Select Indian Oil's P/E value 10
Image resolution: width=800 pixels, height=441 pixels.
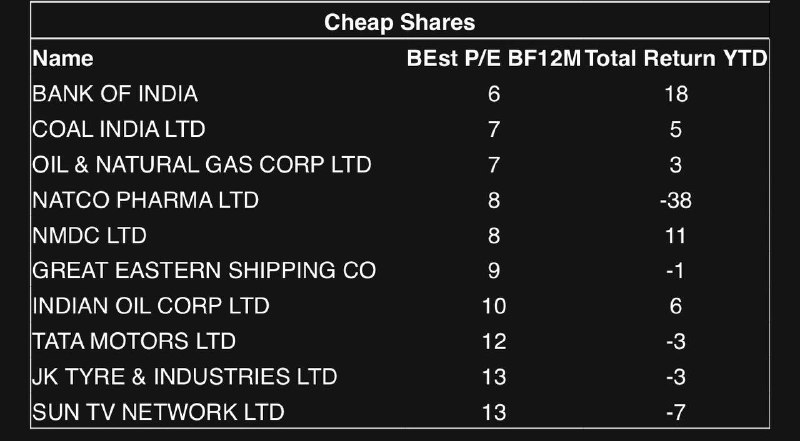[x=494, y=306]
